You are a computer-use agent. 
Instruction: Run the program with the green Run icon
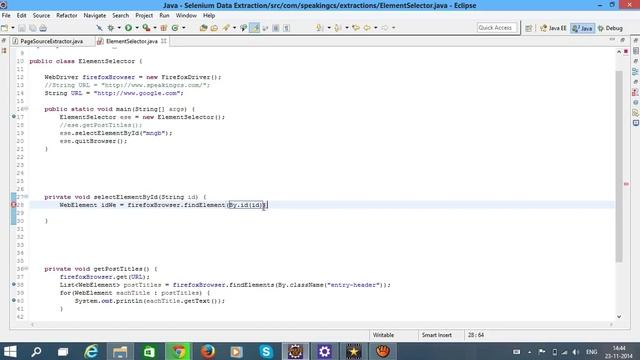128,28
